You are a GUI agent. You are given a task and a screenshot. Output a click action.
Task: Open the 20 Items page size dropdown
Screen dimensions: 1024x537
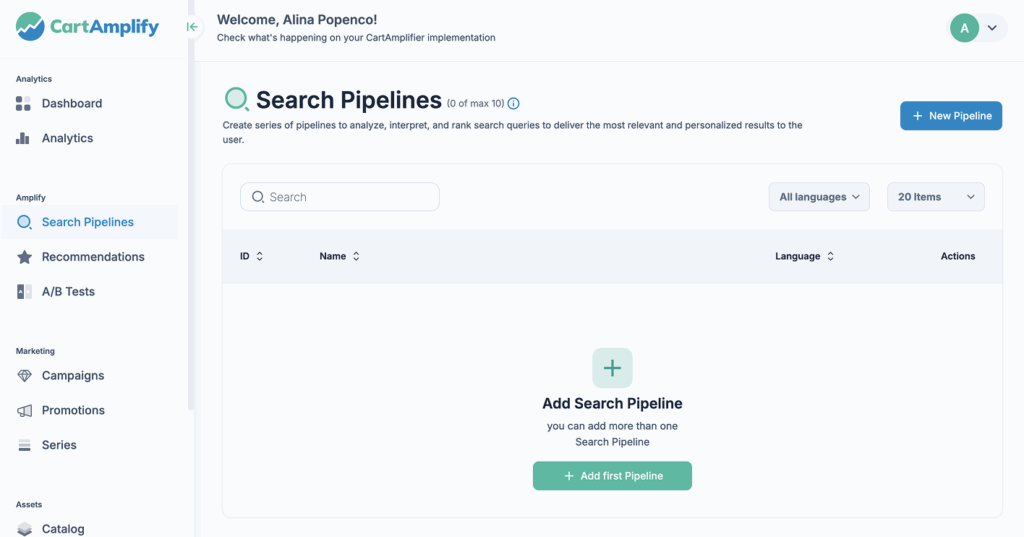pos(935,197)
